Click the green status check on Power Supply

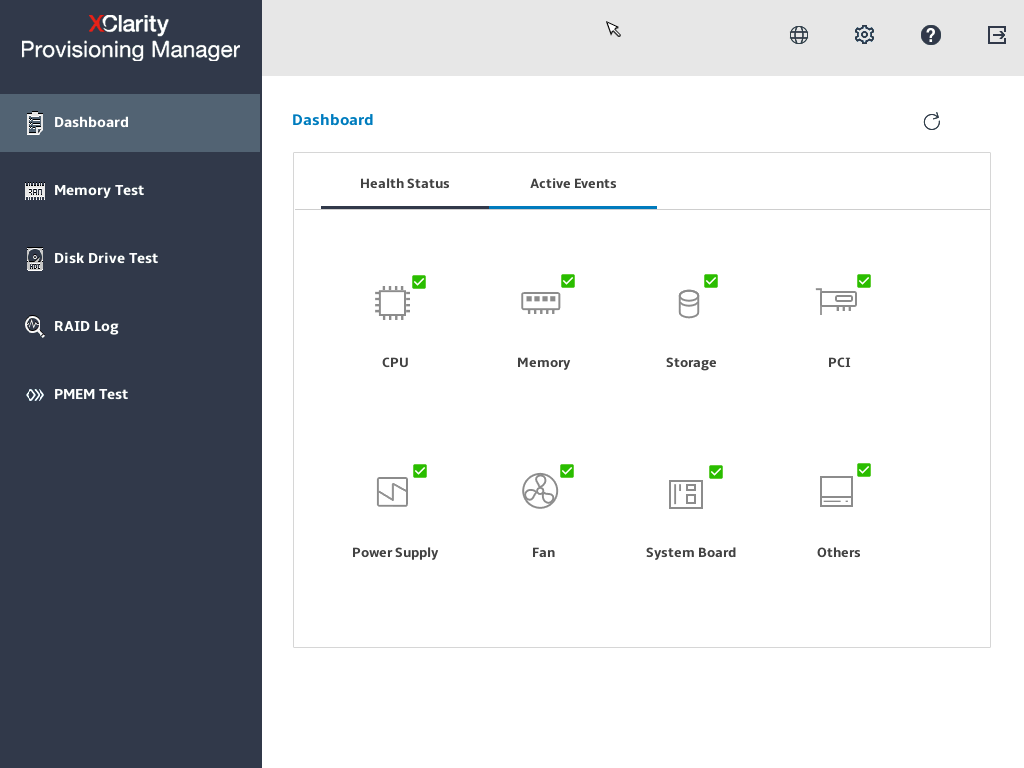[x=420, y=471]
